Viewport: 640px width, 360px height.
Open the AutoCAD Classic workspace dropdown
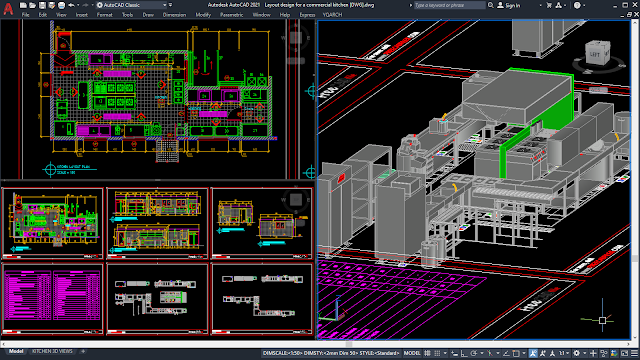click(132, 5)
